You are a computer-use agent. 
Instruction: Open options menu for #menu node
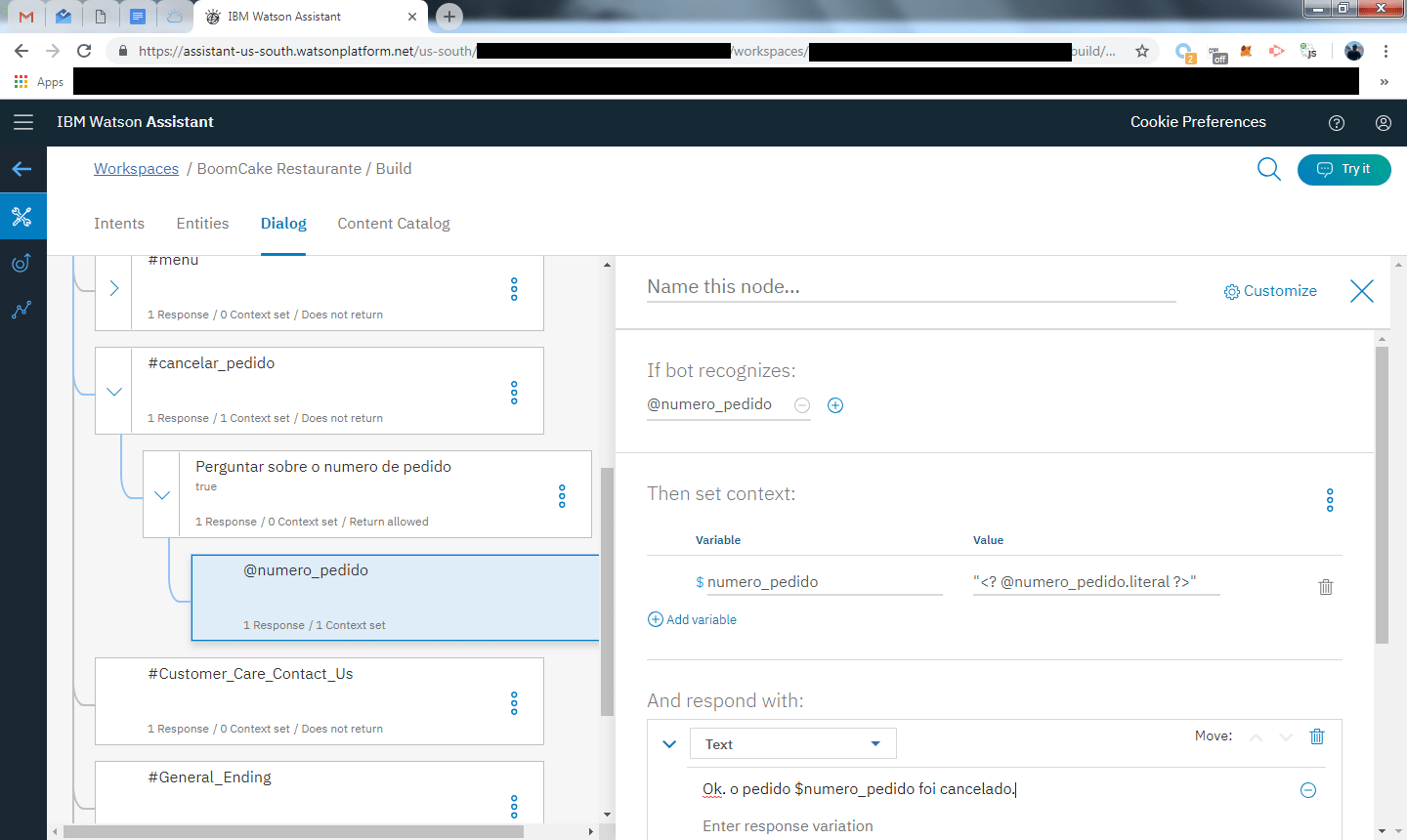pos(514,289)
